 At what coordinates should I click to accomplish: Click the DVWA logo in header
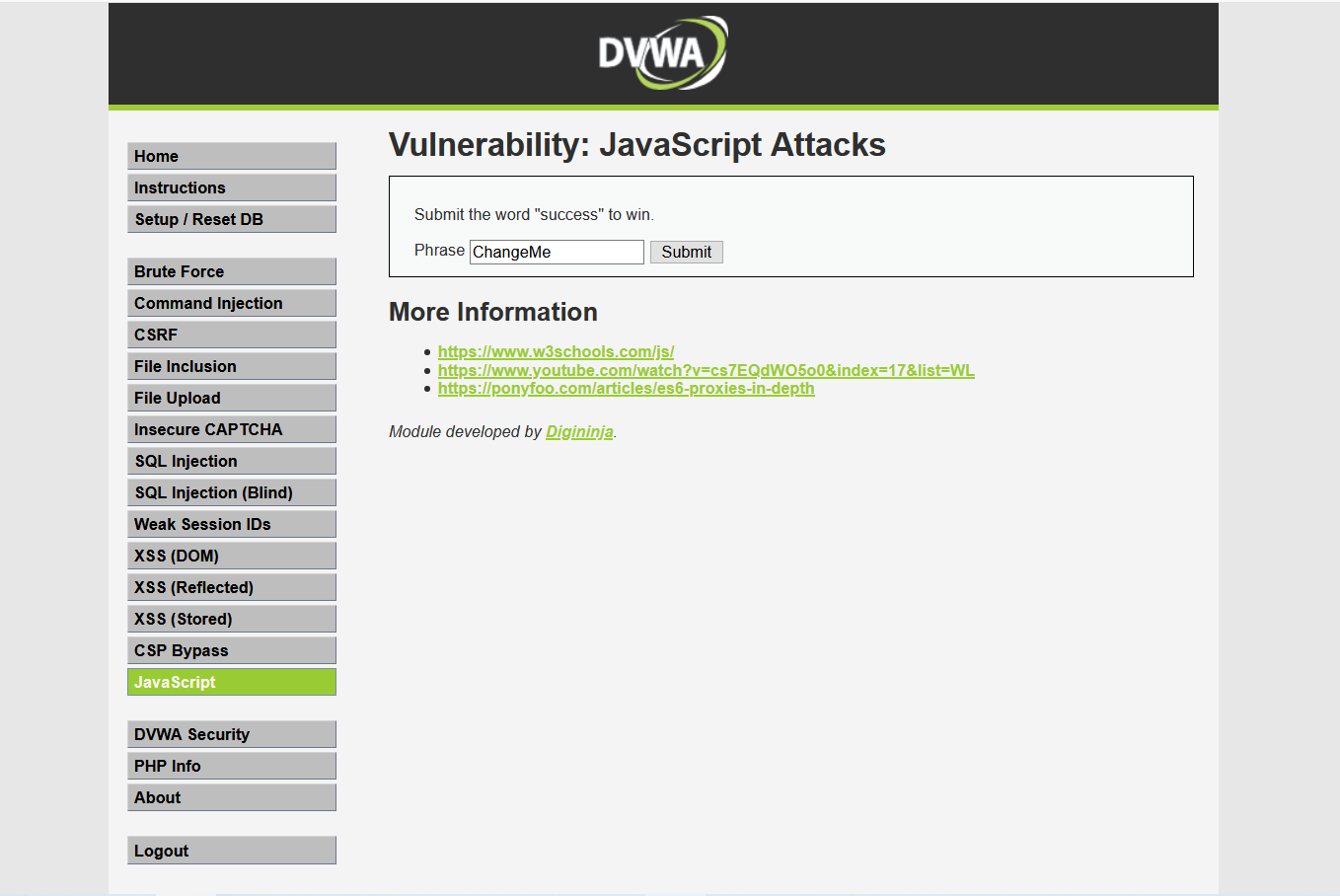click(x=662, y=53)
